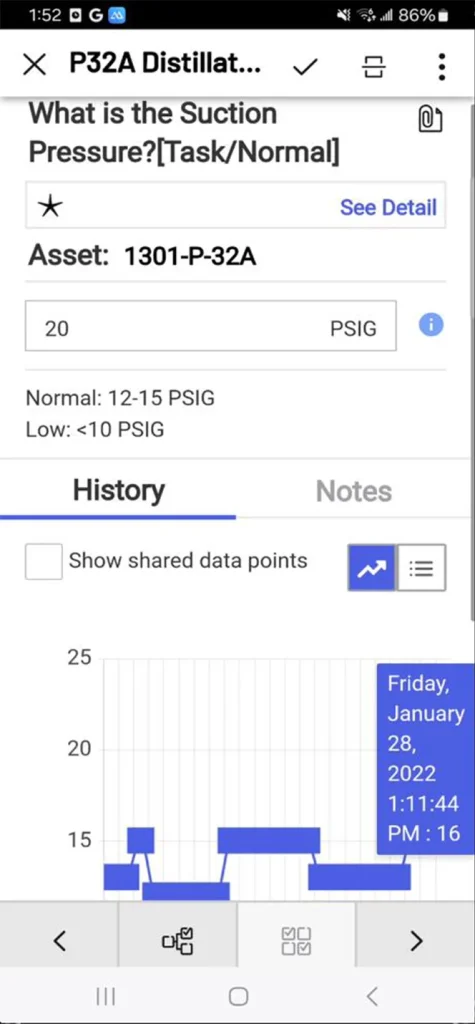Viewport: 475px width, 1024px height.
Task: Tap the 16 PSIG data point tooltip
Action: [x=425, y=759]
